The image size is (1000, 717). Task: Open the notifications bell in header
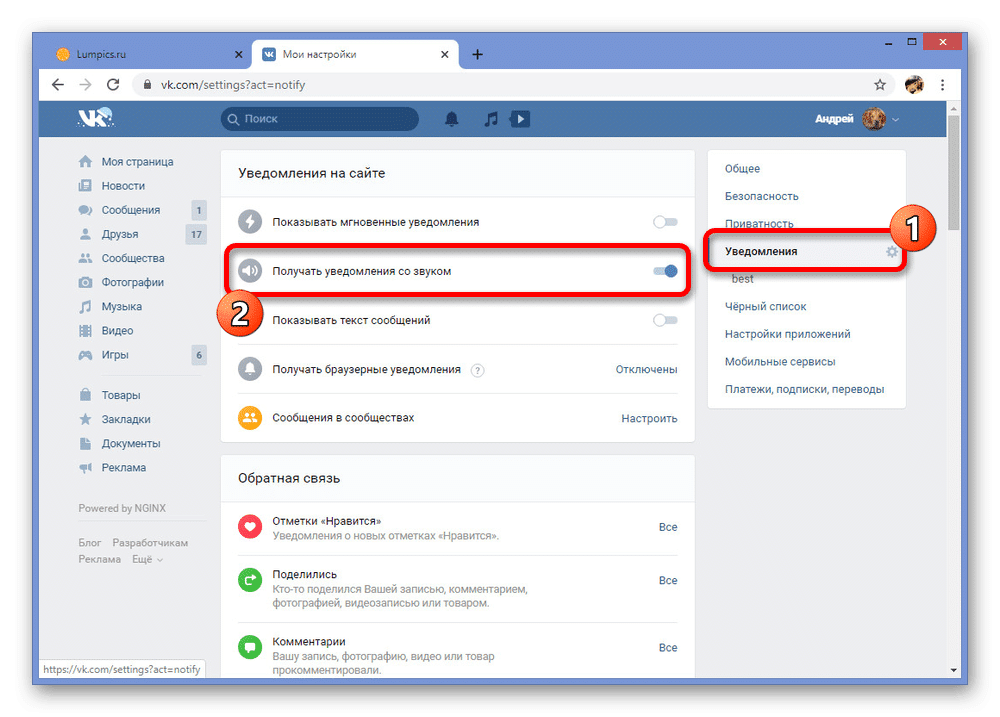452,119
